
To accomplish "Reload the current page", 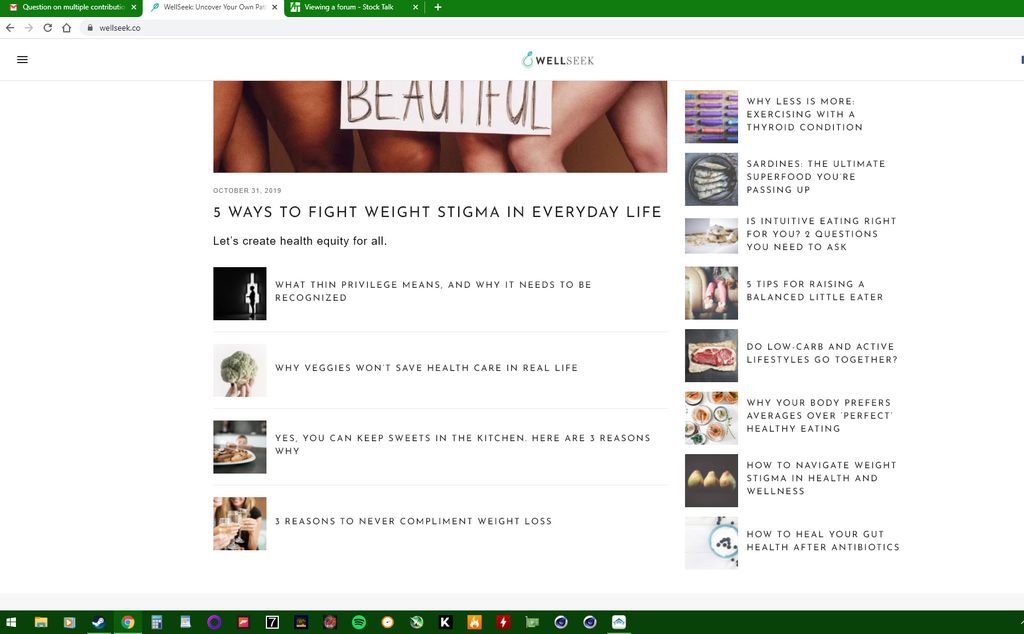I will (x=48, y=27).
